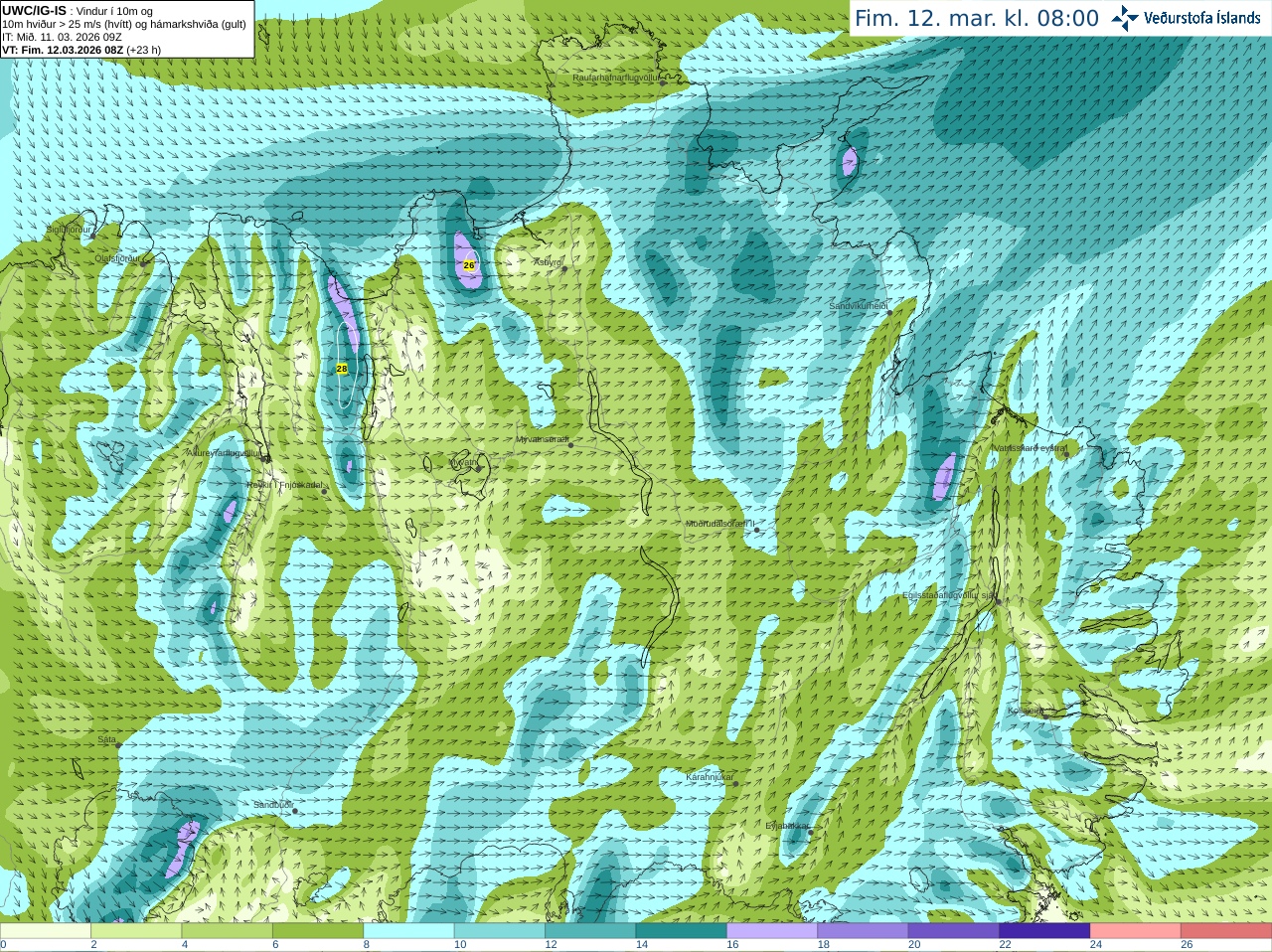Pick the 16–18 m/s lavender legend swatch
Screen dimensions: 1272x952
coord(772,931)
